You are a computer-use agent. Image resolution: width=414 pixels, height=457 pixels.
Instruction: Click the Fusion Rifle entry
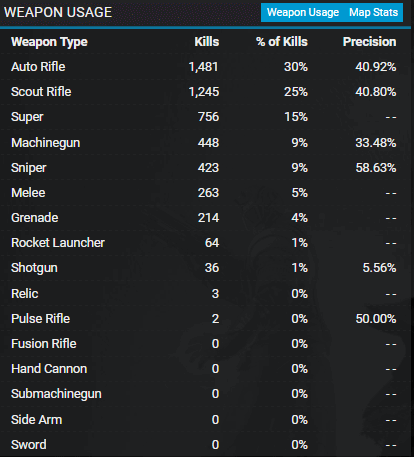coord(44,344)
